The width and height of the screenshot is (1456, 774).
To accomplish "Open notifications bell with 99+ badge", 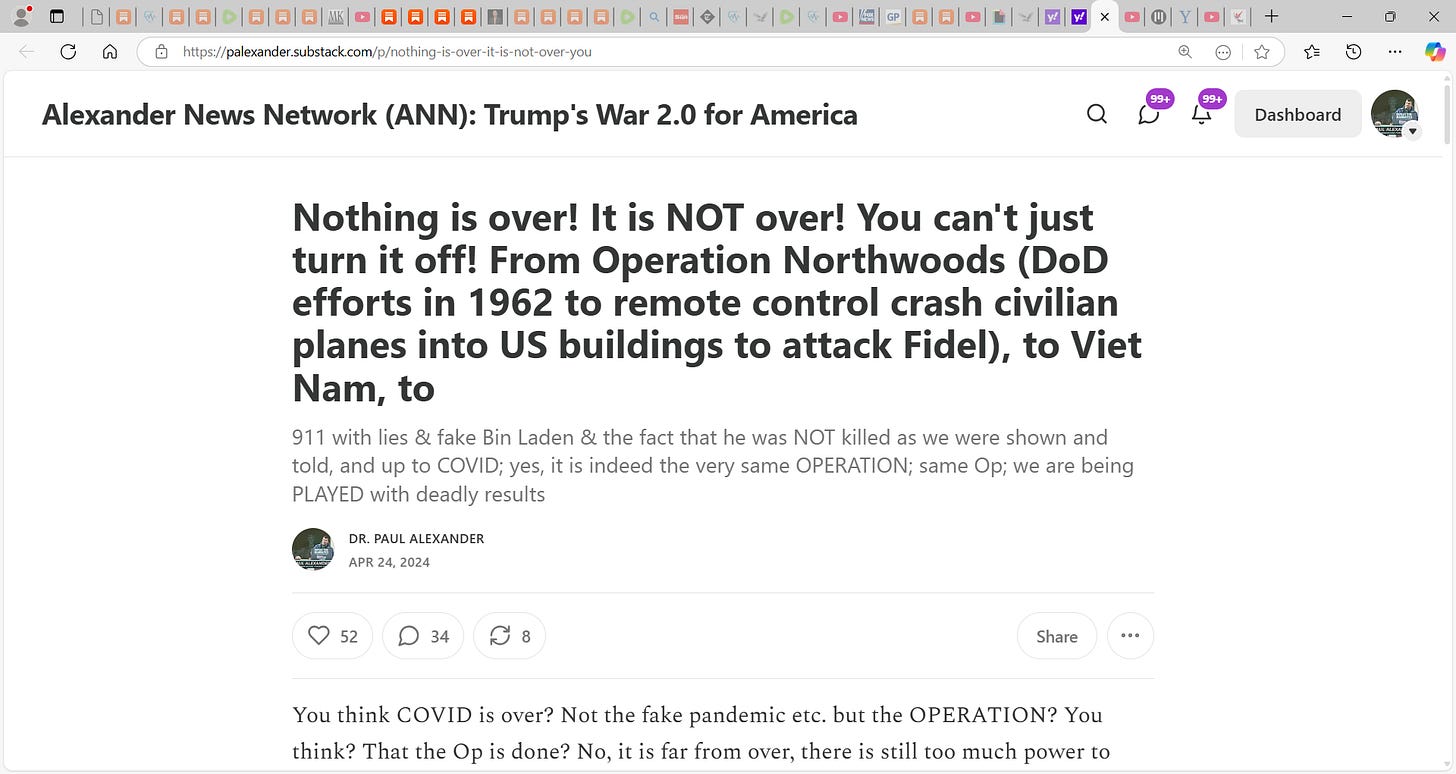I will (1202, 114).
